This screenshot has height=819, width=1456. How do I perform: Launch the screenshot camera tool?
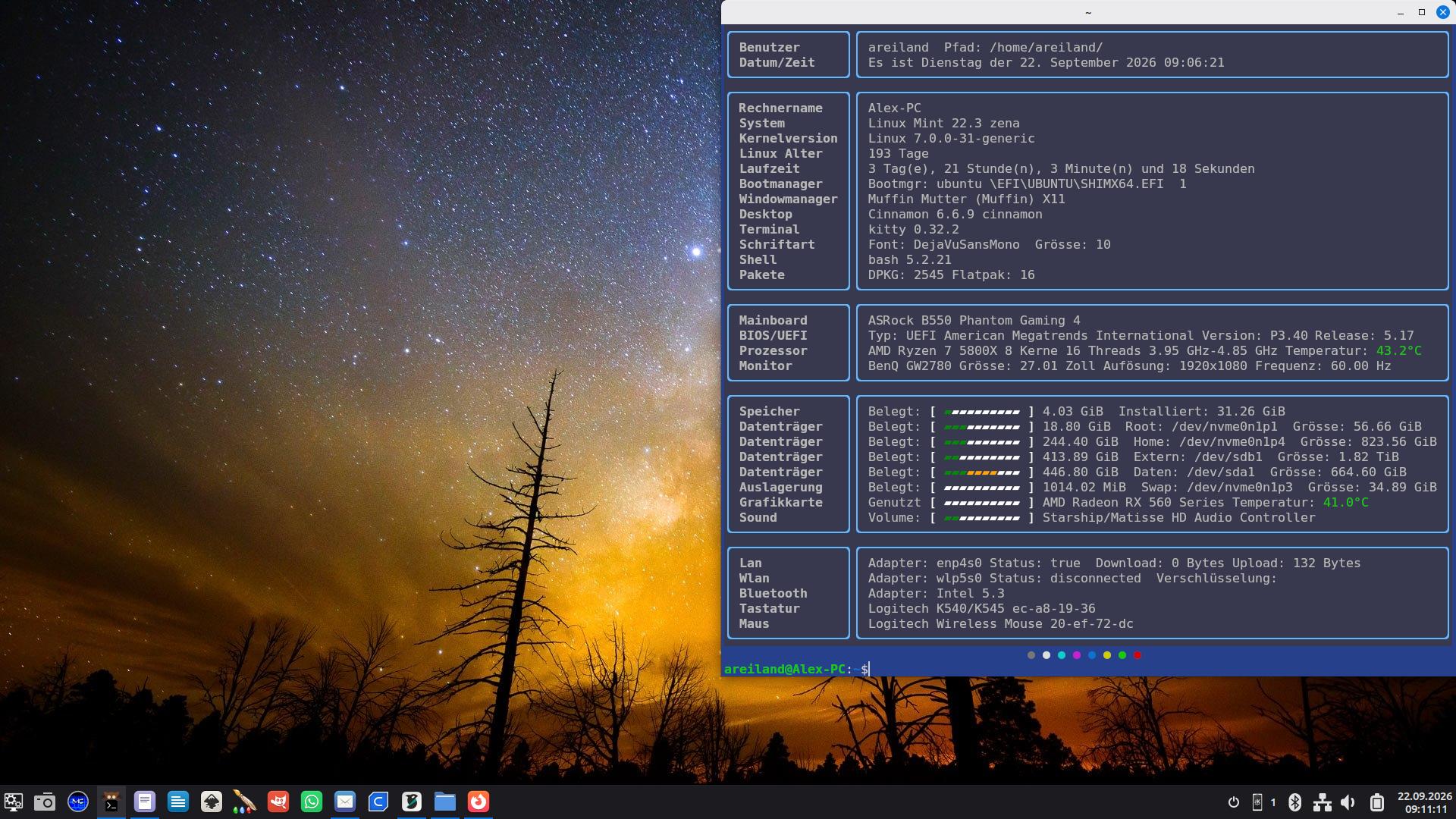45,802
